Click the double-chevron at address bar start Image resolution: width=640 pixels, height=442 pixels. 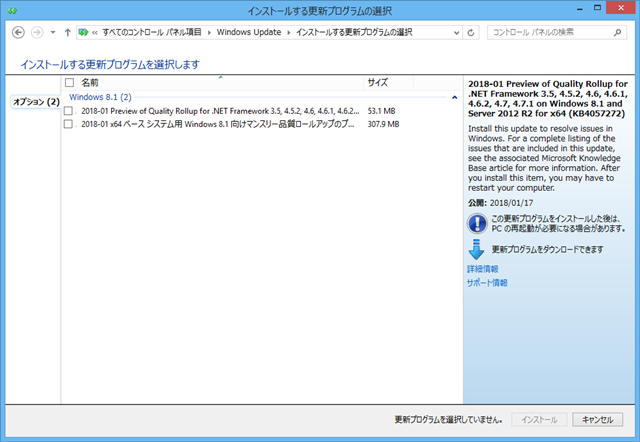[95, 33]
